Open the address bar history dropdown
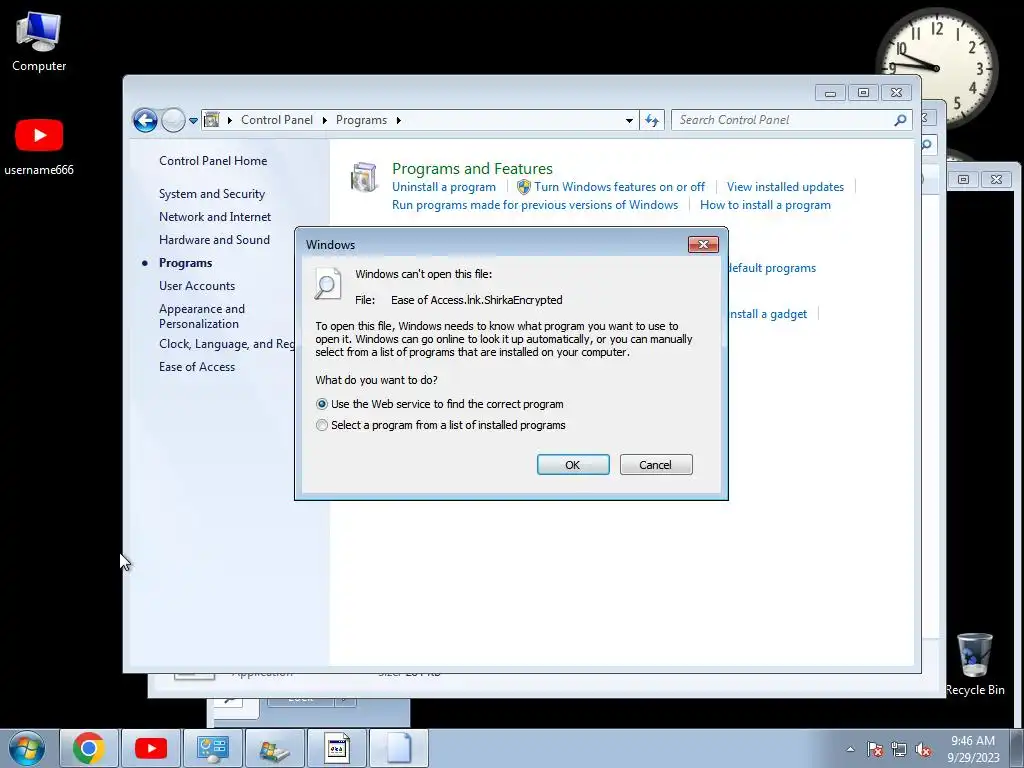The image size is (1024, 768). (x=629, y=120)
